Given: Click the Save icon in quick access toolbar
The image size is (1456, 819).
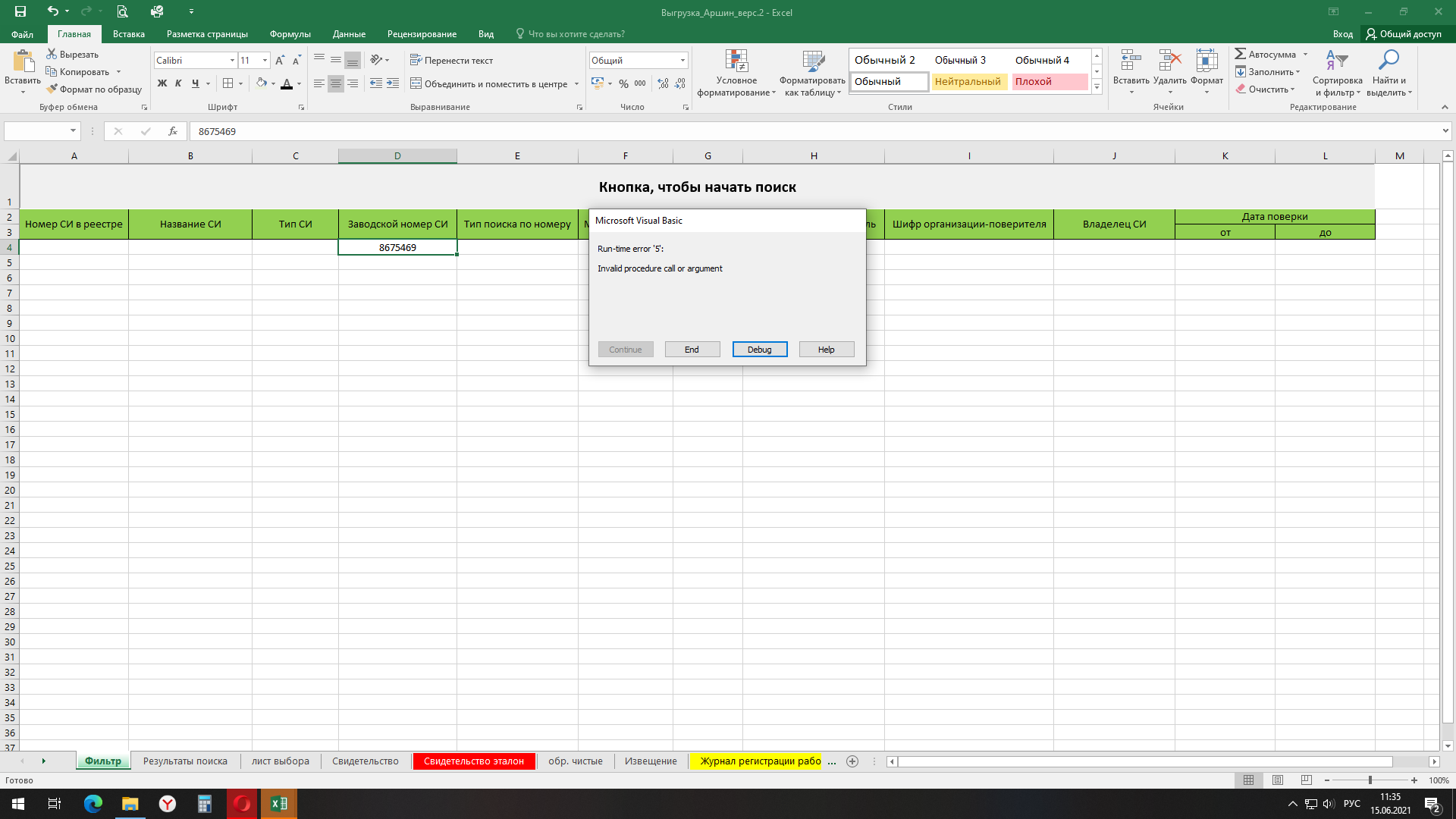Looking at the screenshot, I should point(20,11).
